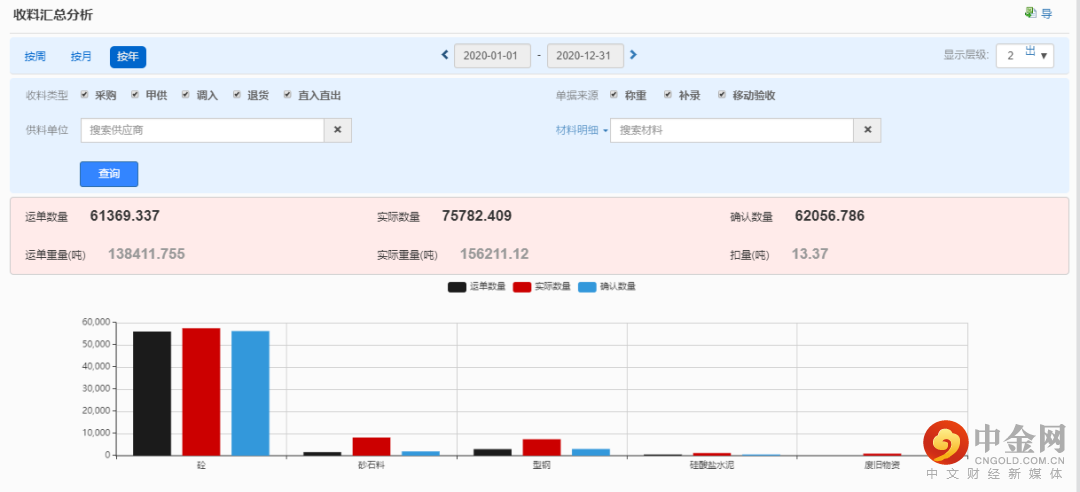Toggle the 称重 checkbox
The width and height of the screenshot is (1080, 492).
point(614,94)
